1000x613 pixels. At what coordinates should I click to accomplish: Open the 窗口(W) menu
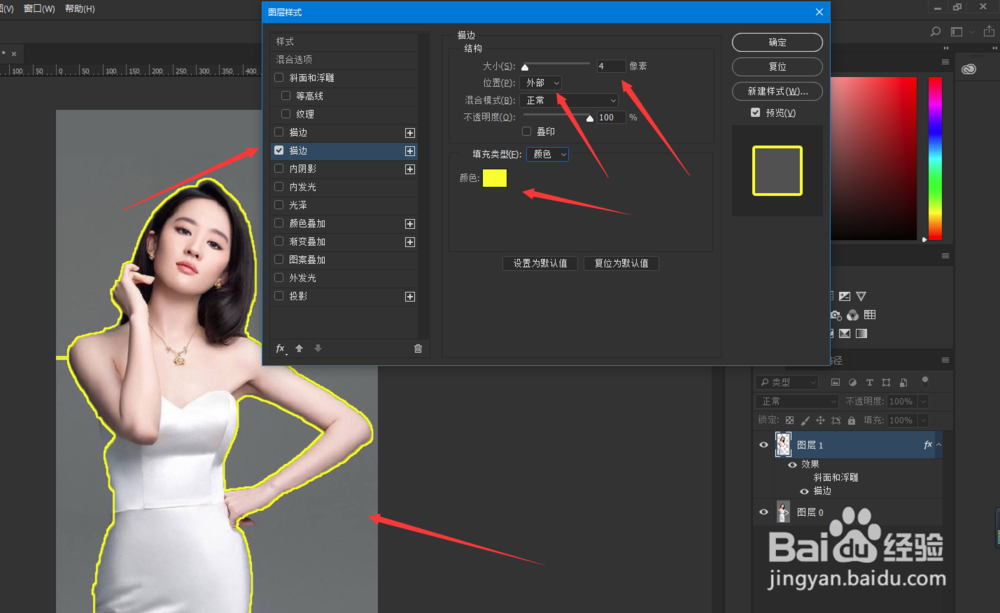click(x=39, y=9)
